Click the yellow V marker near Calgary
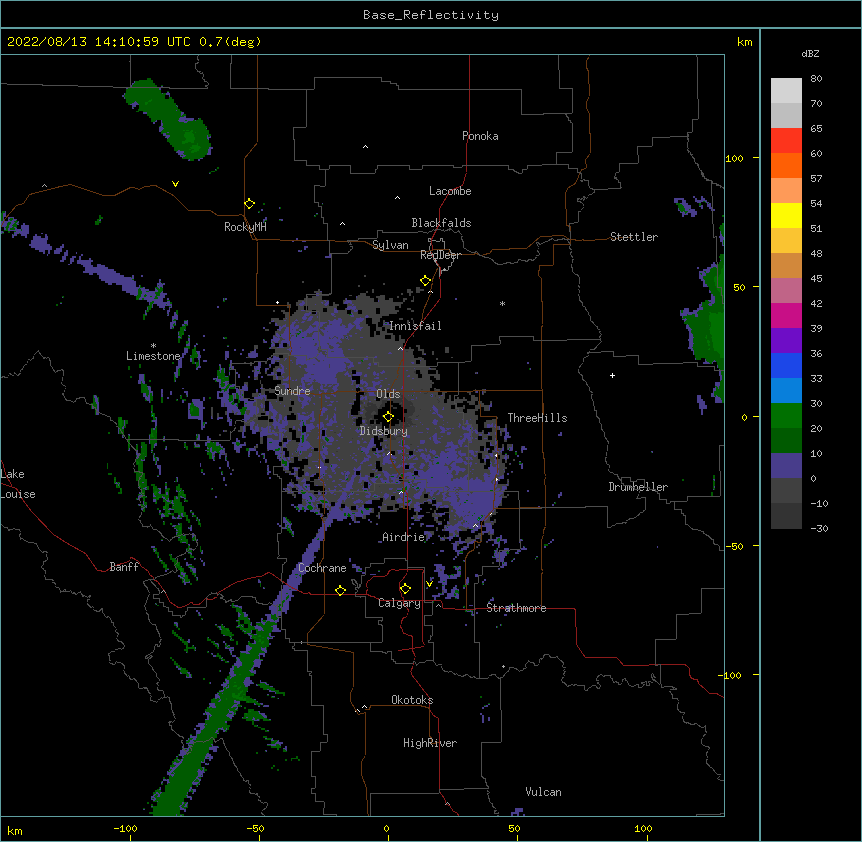Screen dimensions: 862x842 429,584
